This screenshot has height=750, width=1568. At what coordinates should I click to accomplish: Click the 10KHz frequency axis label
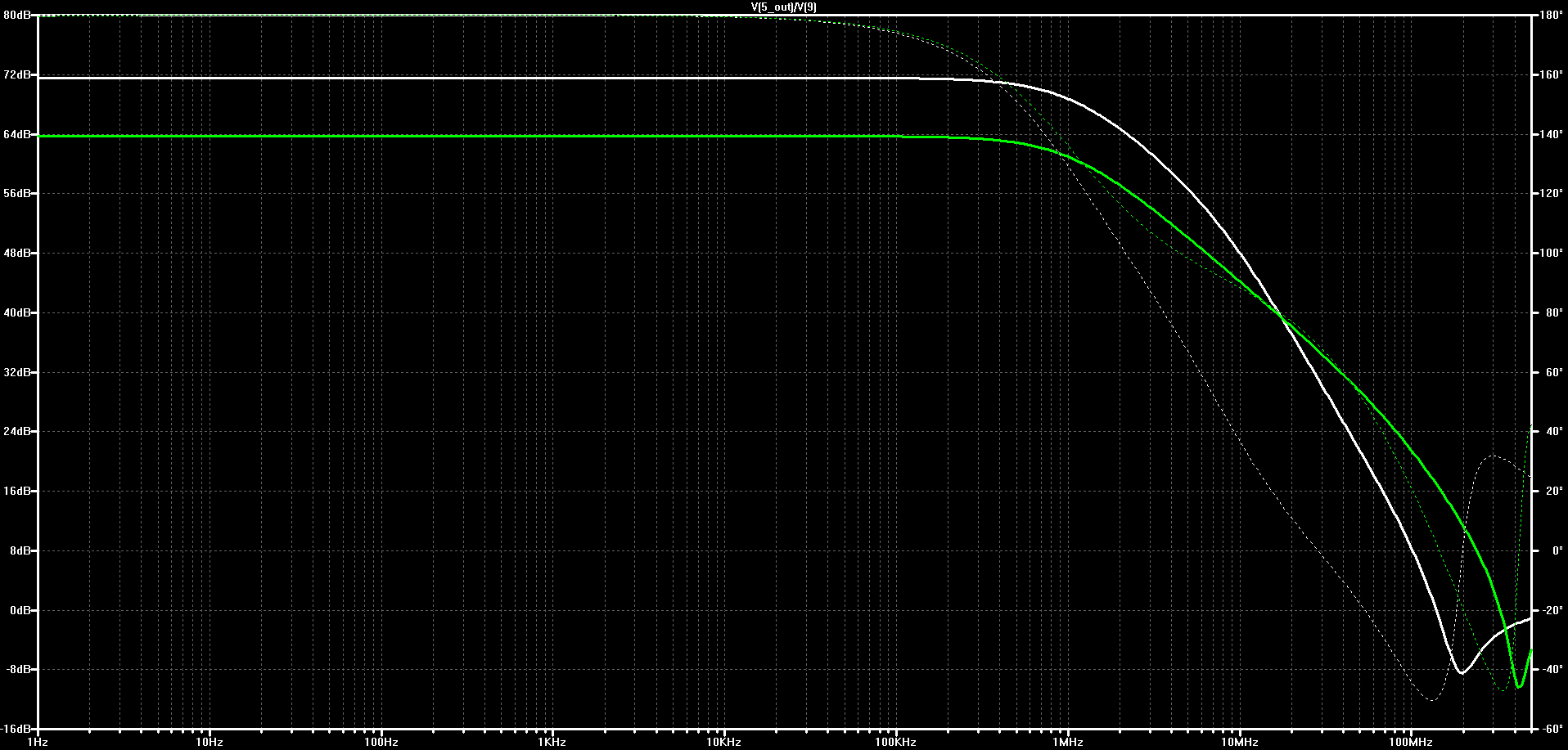pyautogui.click(x=724, y=742)
